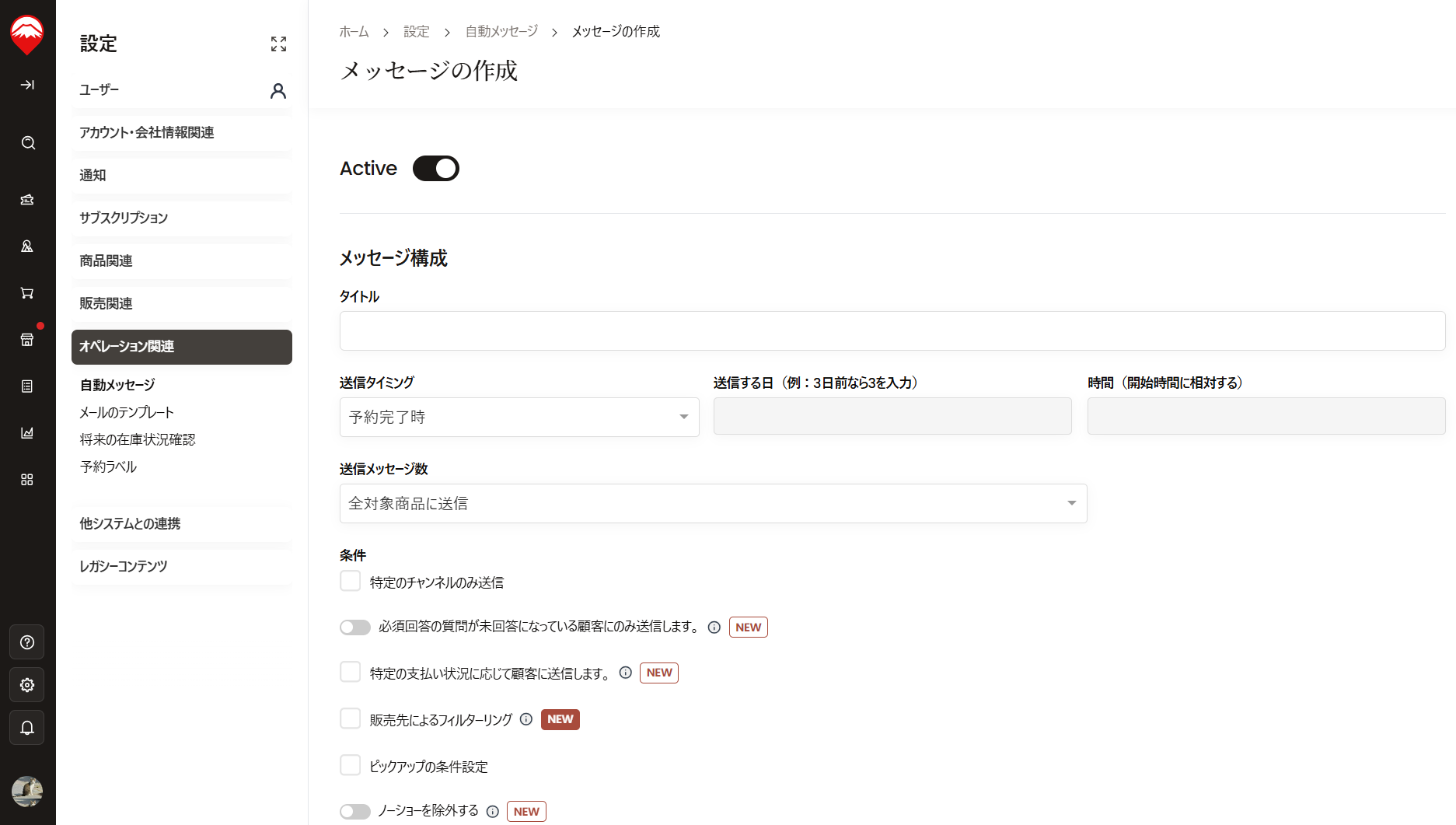Check the 特定のチャンネルのみ送信 checkbox
This screenshot has width=1456, height=825.
[x=351, y=582]
